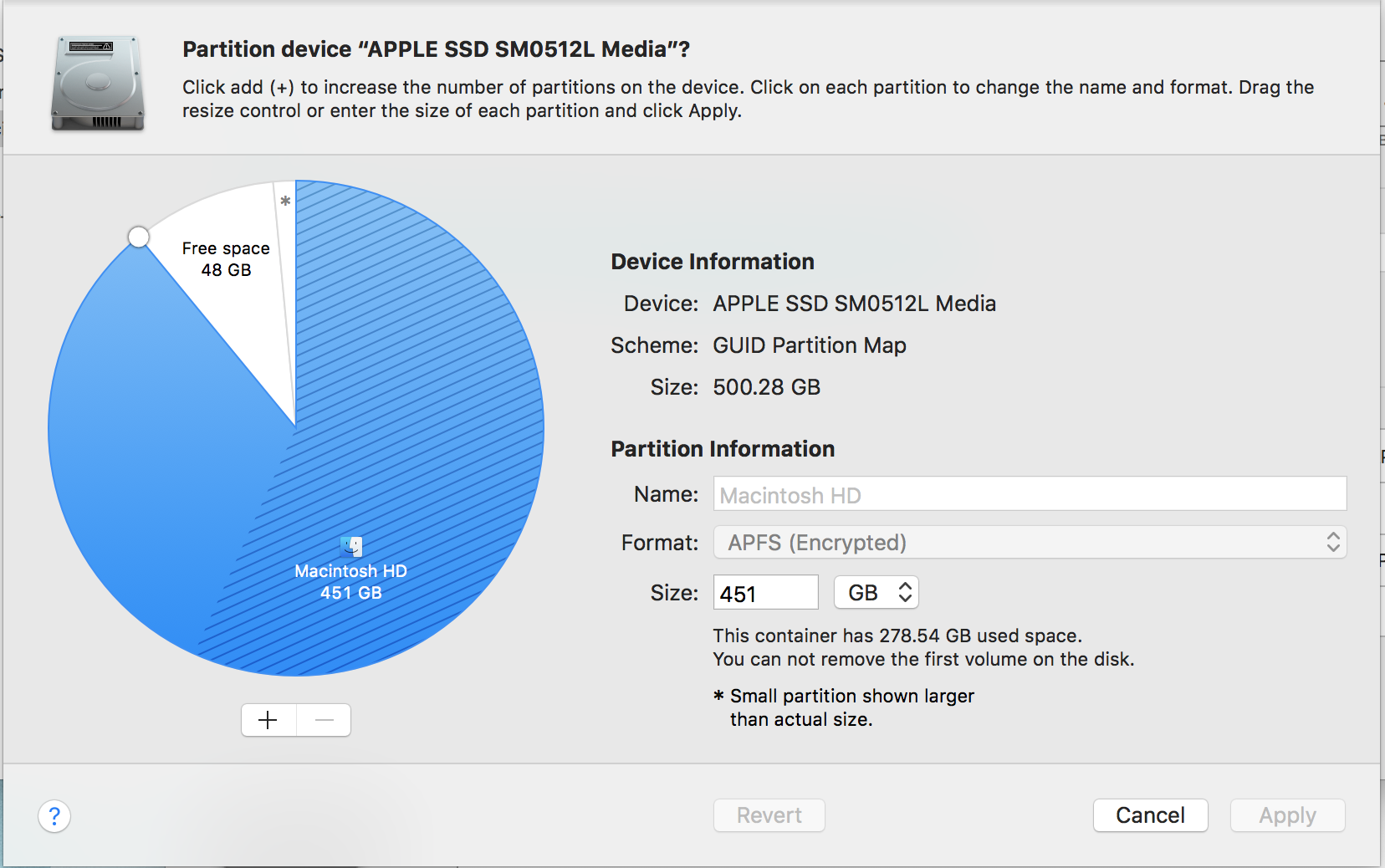Click the "GUID Partition Map" scheme value
This screenshot has height=868, width=1385.
coord(810,345)
